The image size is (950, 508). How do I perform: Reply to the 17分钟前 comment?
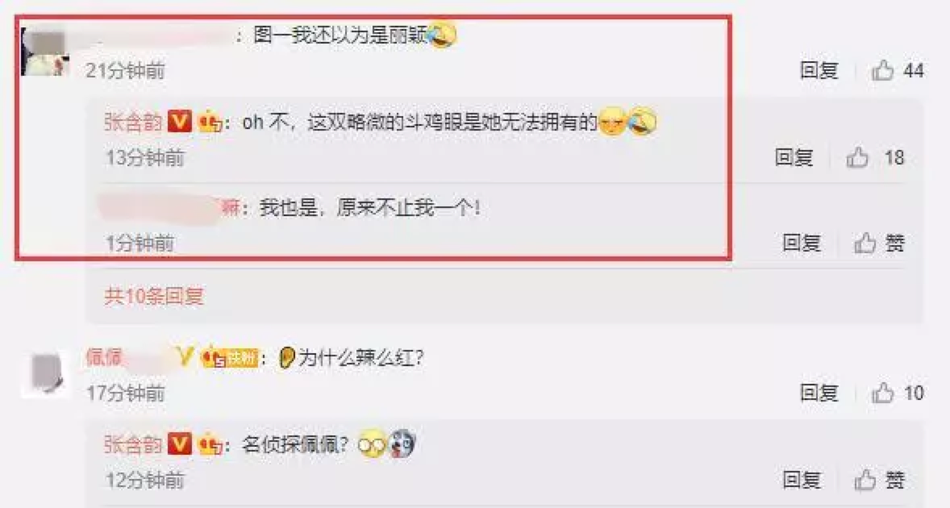click(819, 393)
